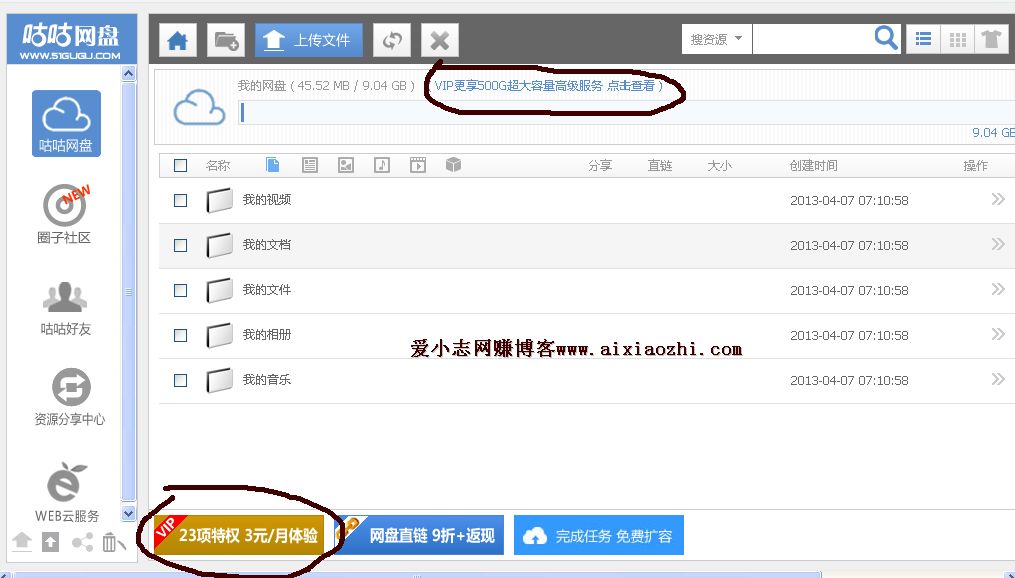Expand actions arrow for 我的视频
Image resolution: width=1015 pixels, height=578 pixels.
pos(998,199)
